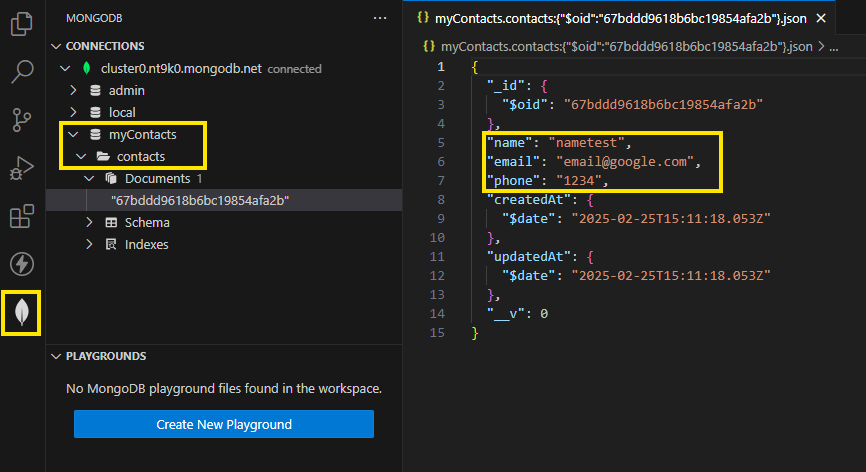Select the Indexes row label

(x=146, y=245)
